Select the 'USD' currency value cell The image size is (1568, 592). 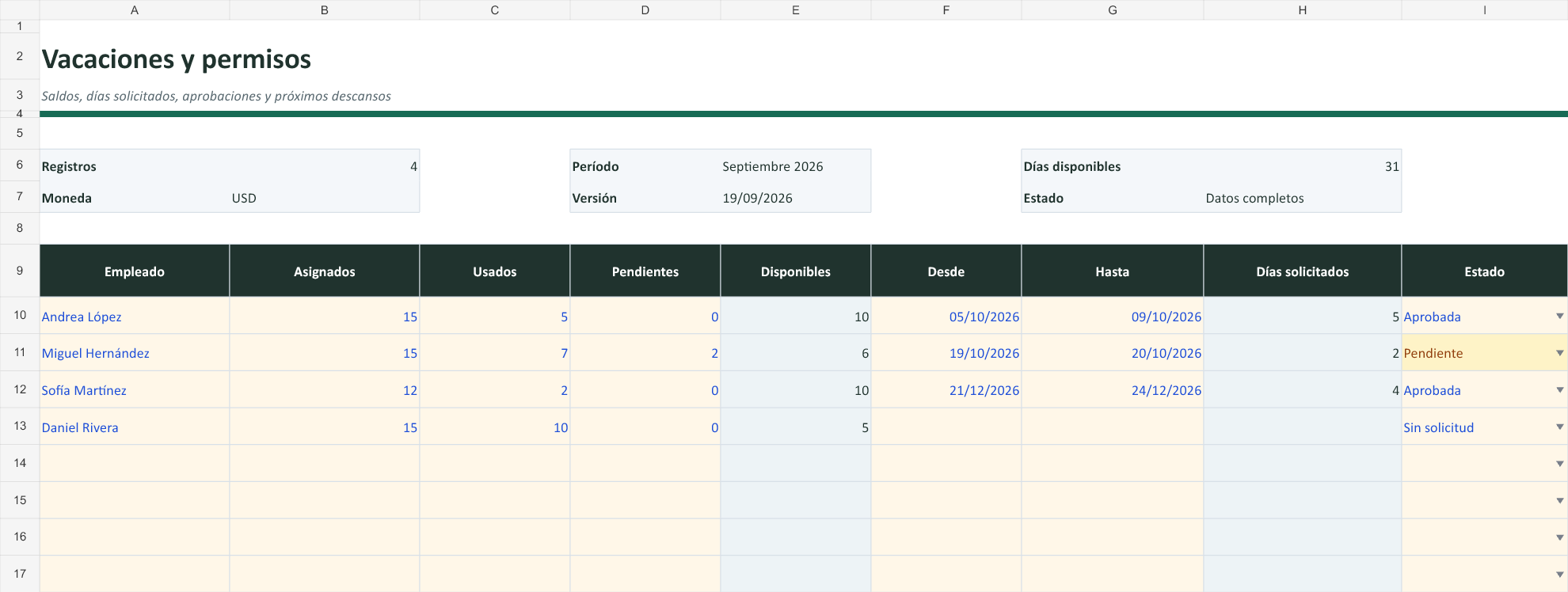click(325, 198)
